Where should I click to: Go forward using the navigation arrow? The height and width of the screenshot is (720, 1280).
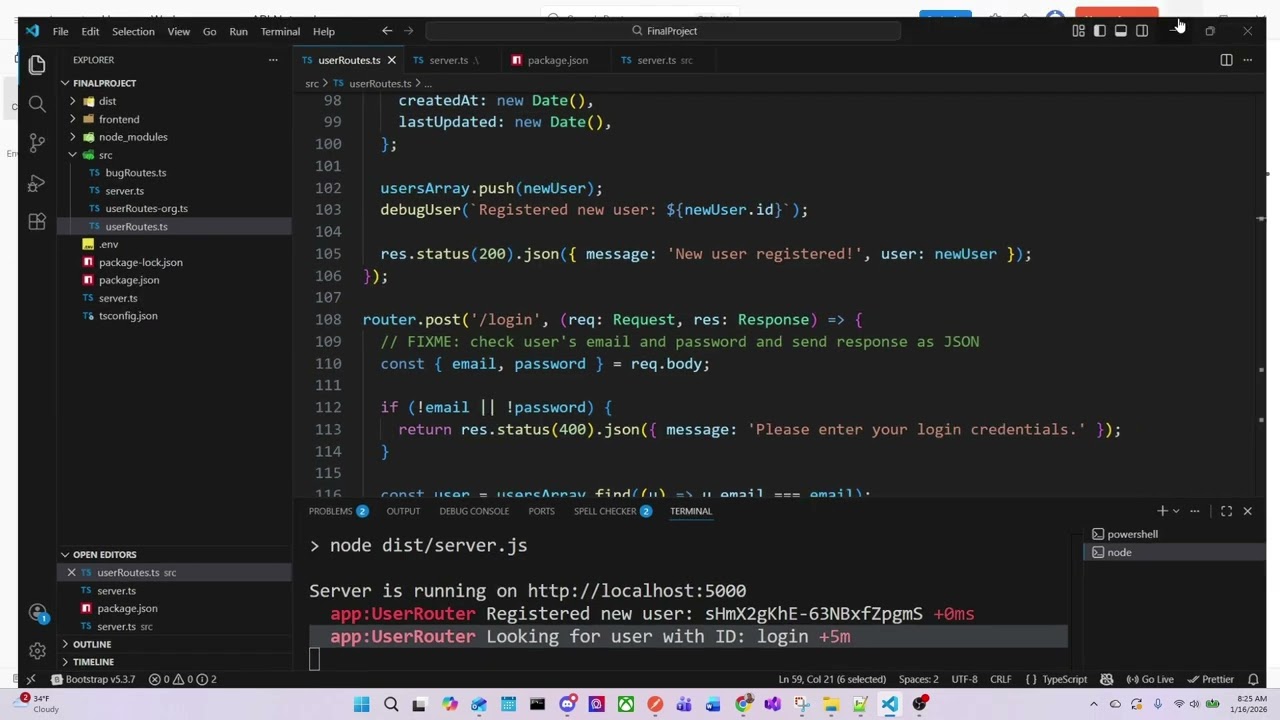coord(408,31)
